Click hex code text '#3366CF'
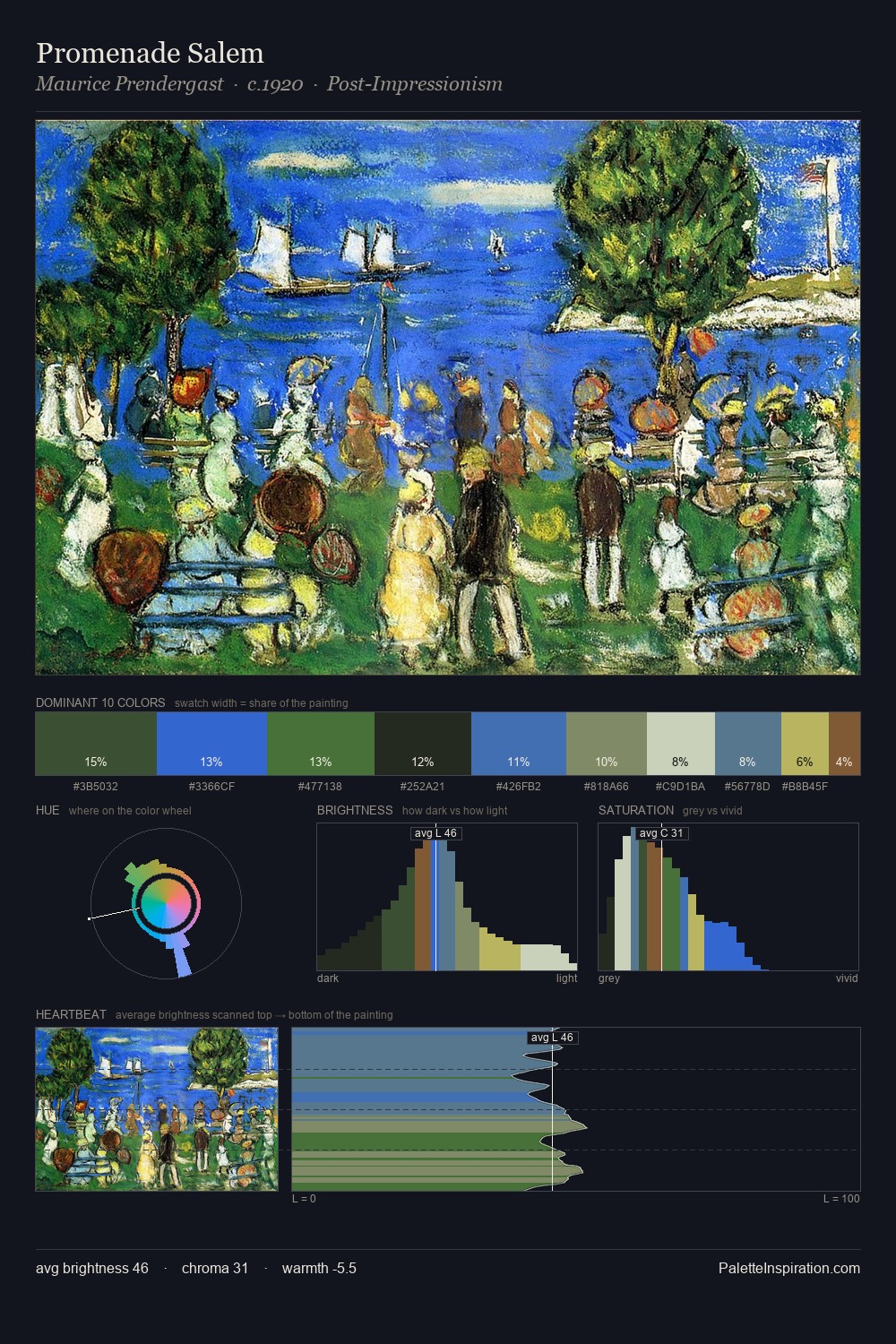This screenshot has height=1344, width=896. click(211, 787)
